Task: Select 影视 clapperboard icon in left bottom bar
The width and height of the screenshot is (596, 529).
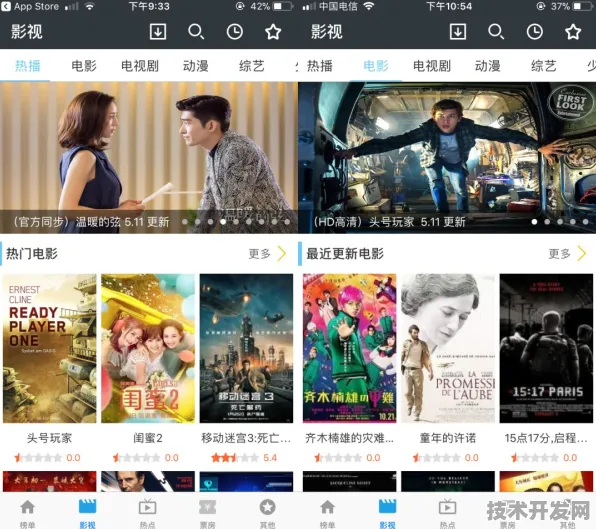Action: click(87, 507)
